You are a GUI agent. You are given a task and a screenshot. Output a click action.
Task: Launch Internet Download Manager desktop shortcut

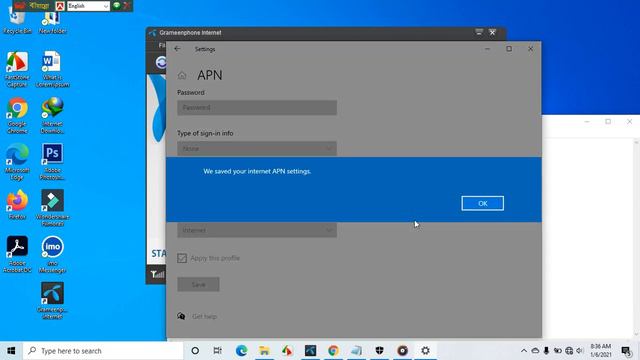(52, 116)
